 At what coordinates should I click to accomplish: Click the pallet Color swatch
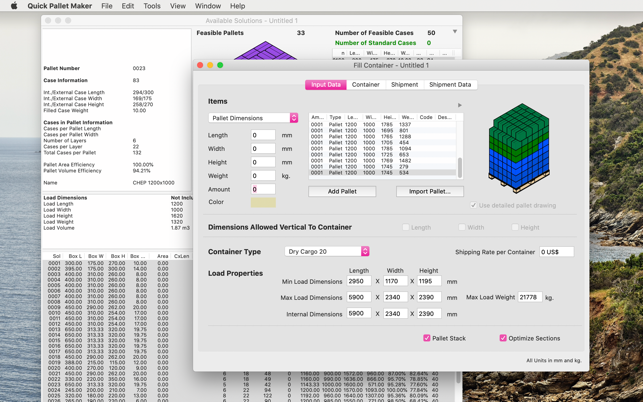263,202
